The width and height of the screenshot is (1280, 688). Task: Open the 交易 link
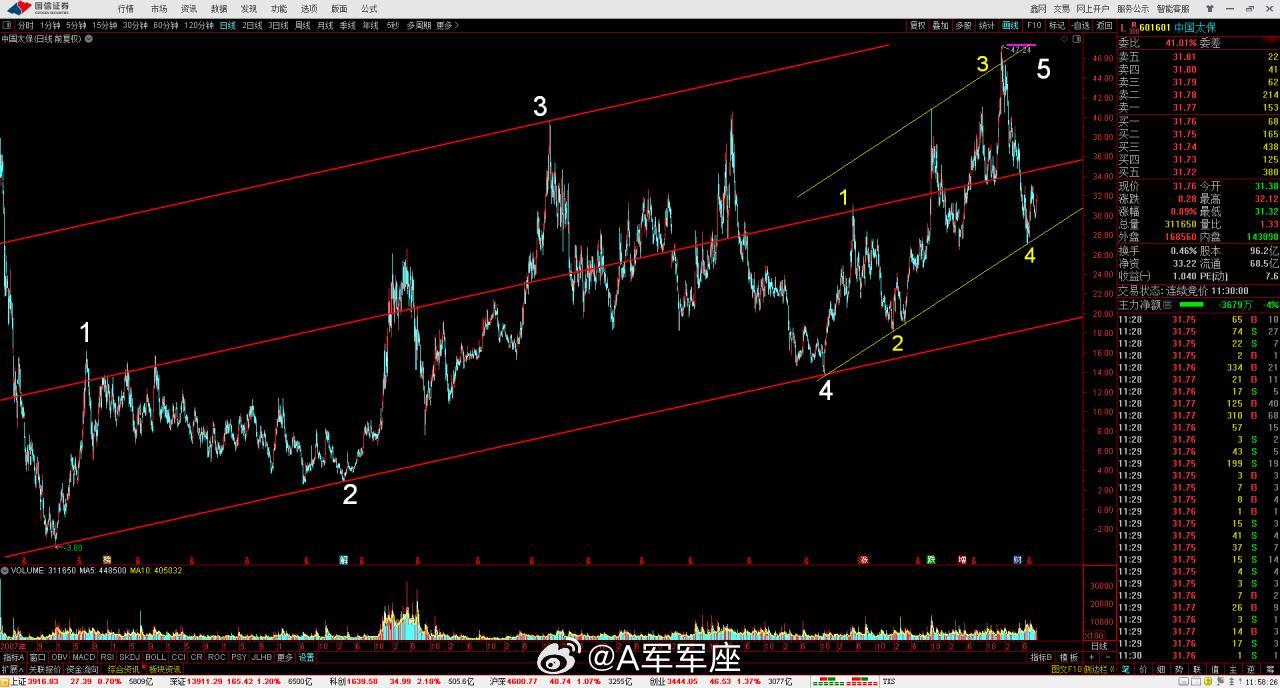[x=1062, y=8]
